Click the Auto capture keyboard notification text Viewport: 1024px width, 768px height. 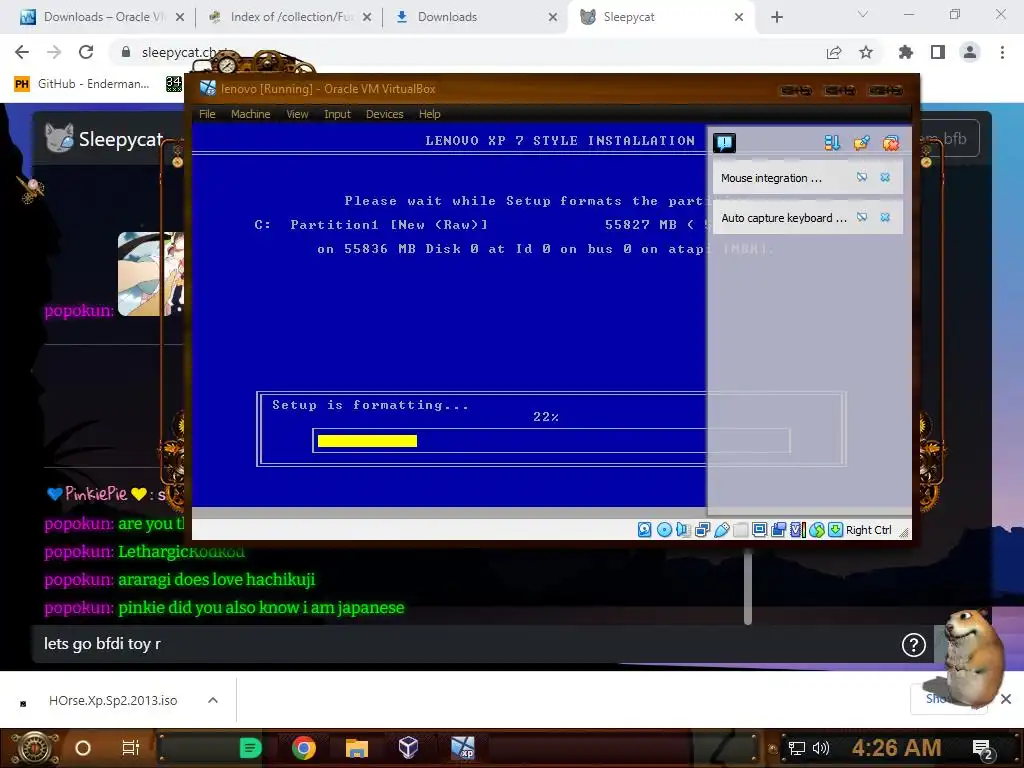click(784, 217)
